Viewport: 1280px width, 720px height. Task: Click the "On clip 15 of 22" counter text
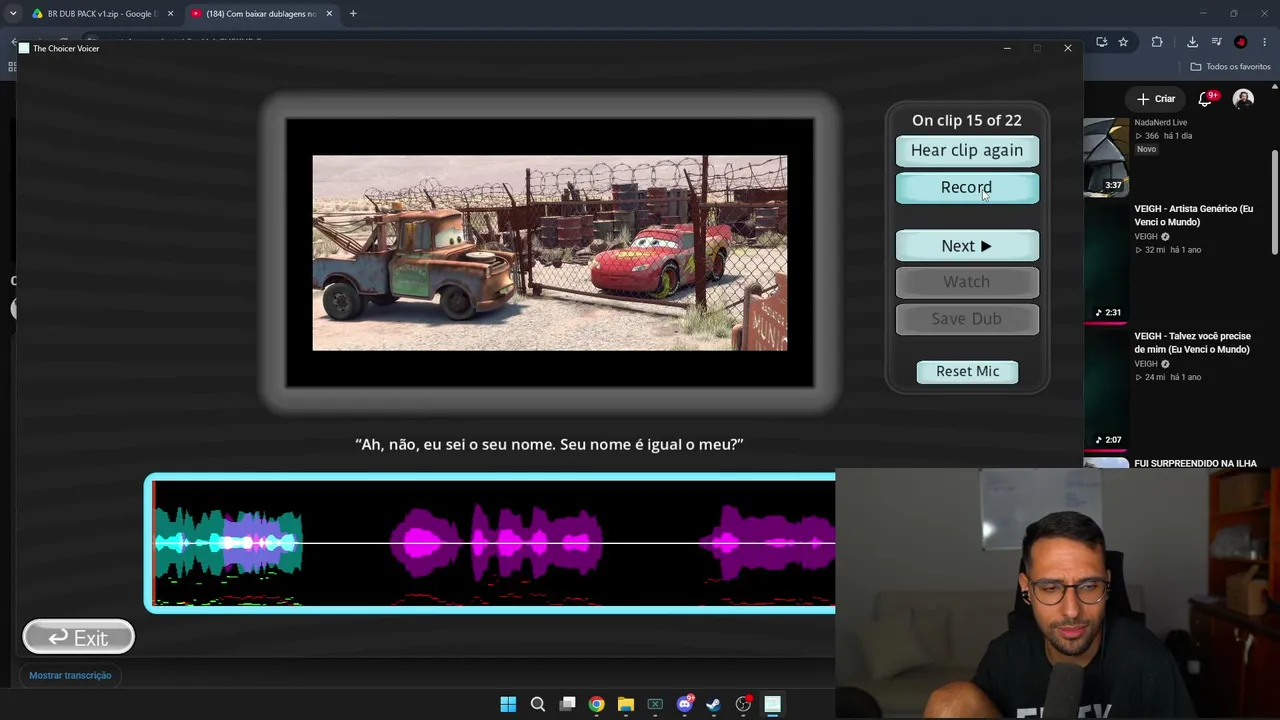(967, 120)
